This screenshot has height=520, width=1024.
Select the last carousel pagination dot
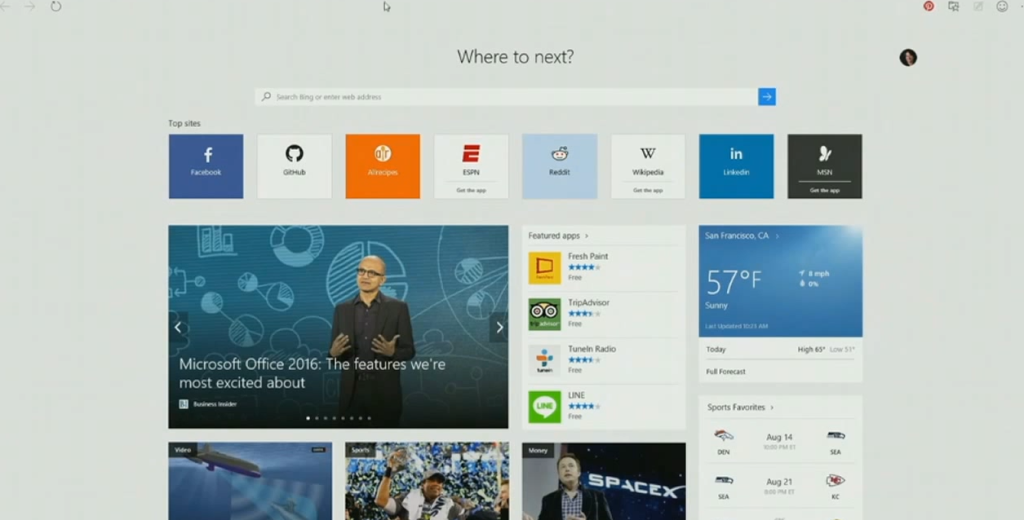click(x=369, y=418)
